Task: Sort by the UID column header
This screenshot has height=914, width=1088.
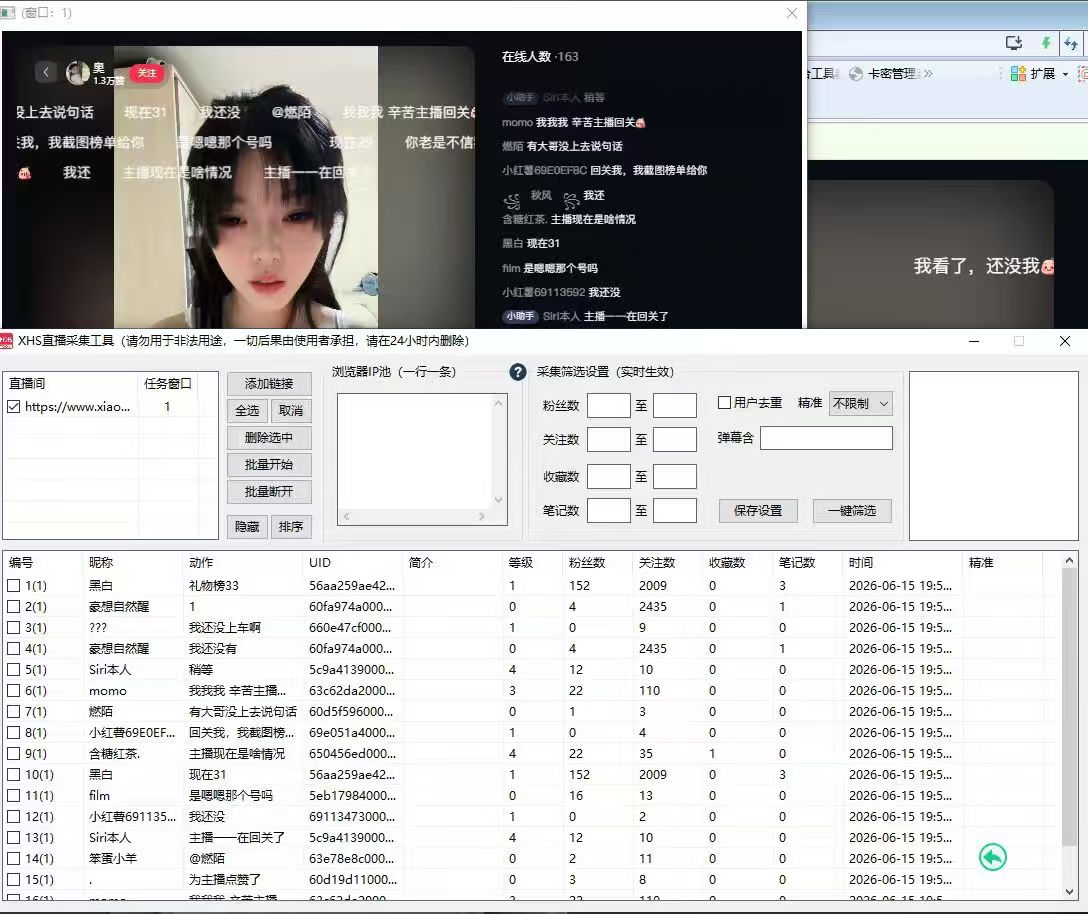Action: (353, 563)
